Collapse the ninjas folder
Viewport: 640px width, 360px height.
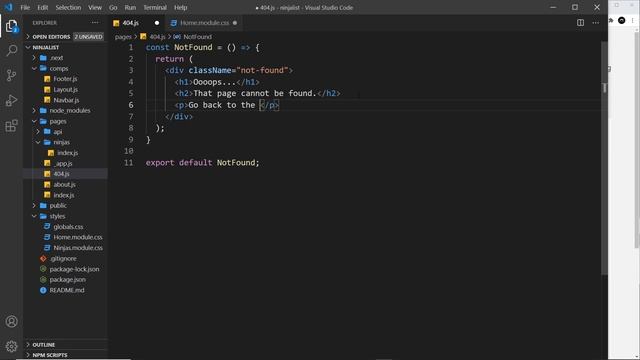[65, 142]
